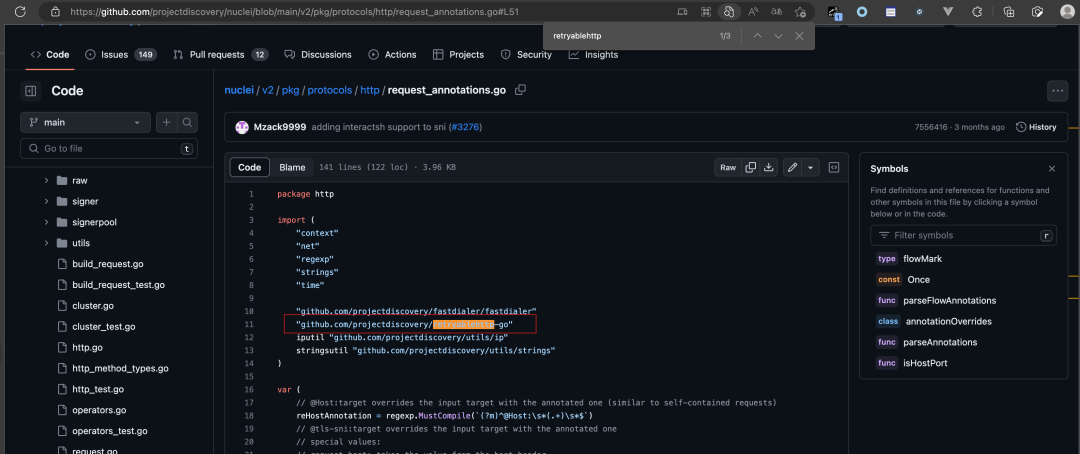
Task: Open http_method_types.go in file tree
Action: [120, 369]
